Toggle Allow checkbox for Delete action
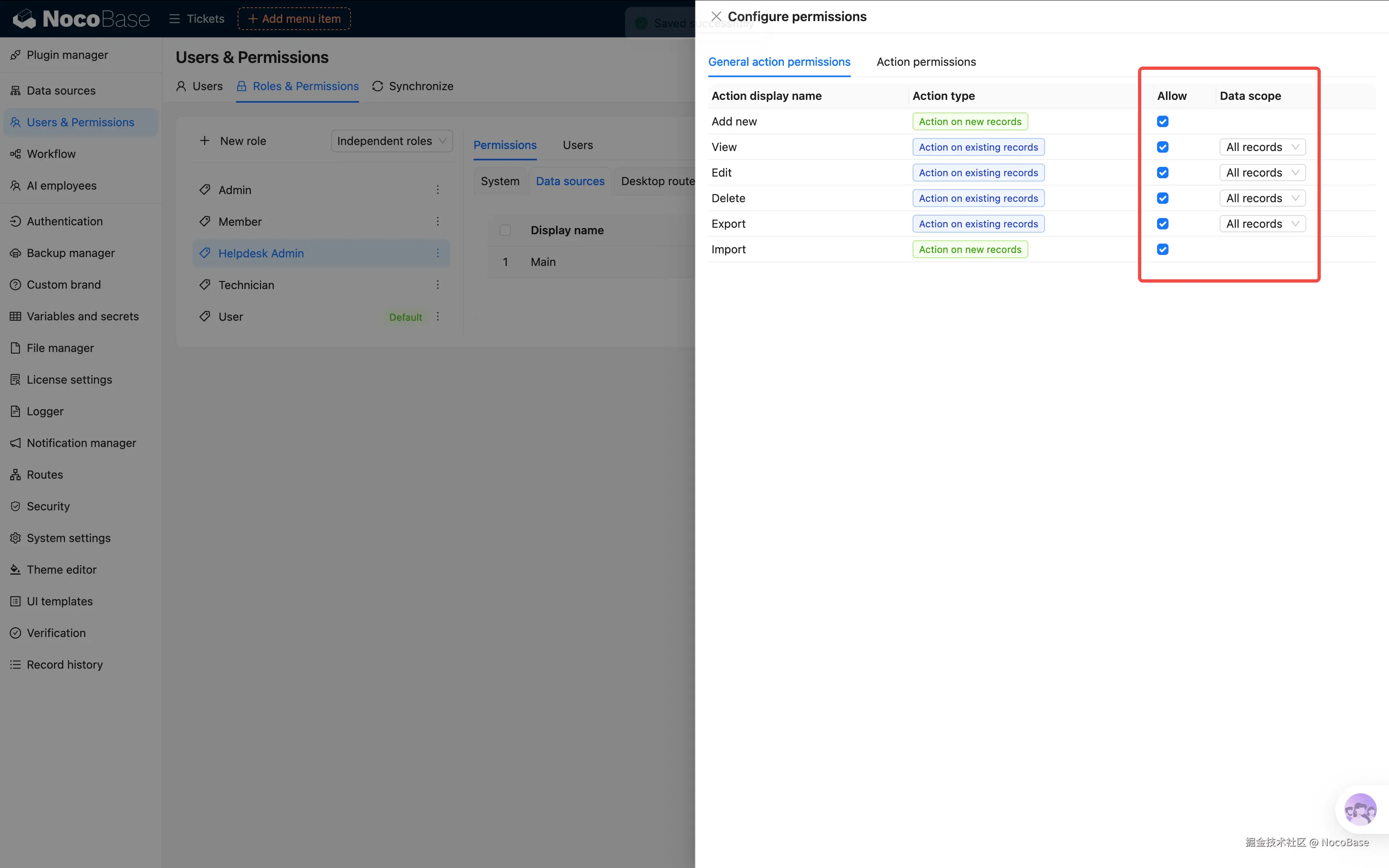 1163,198
